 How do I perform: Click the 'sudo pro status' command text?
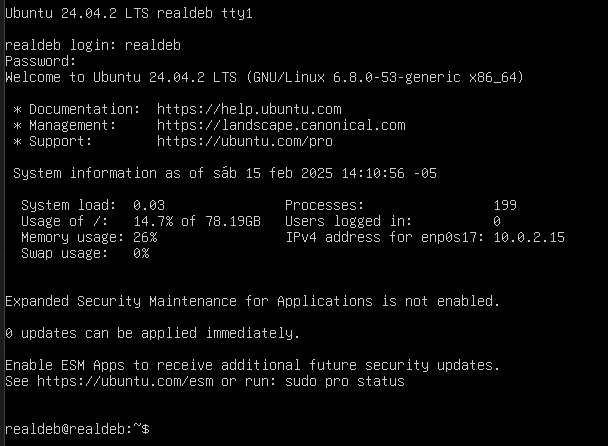tap(345, 381)
